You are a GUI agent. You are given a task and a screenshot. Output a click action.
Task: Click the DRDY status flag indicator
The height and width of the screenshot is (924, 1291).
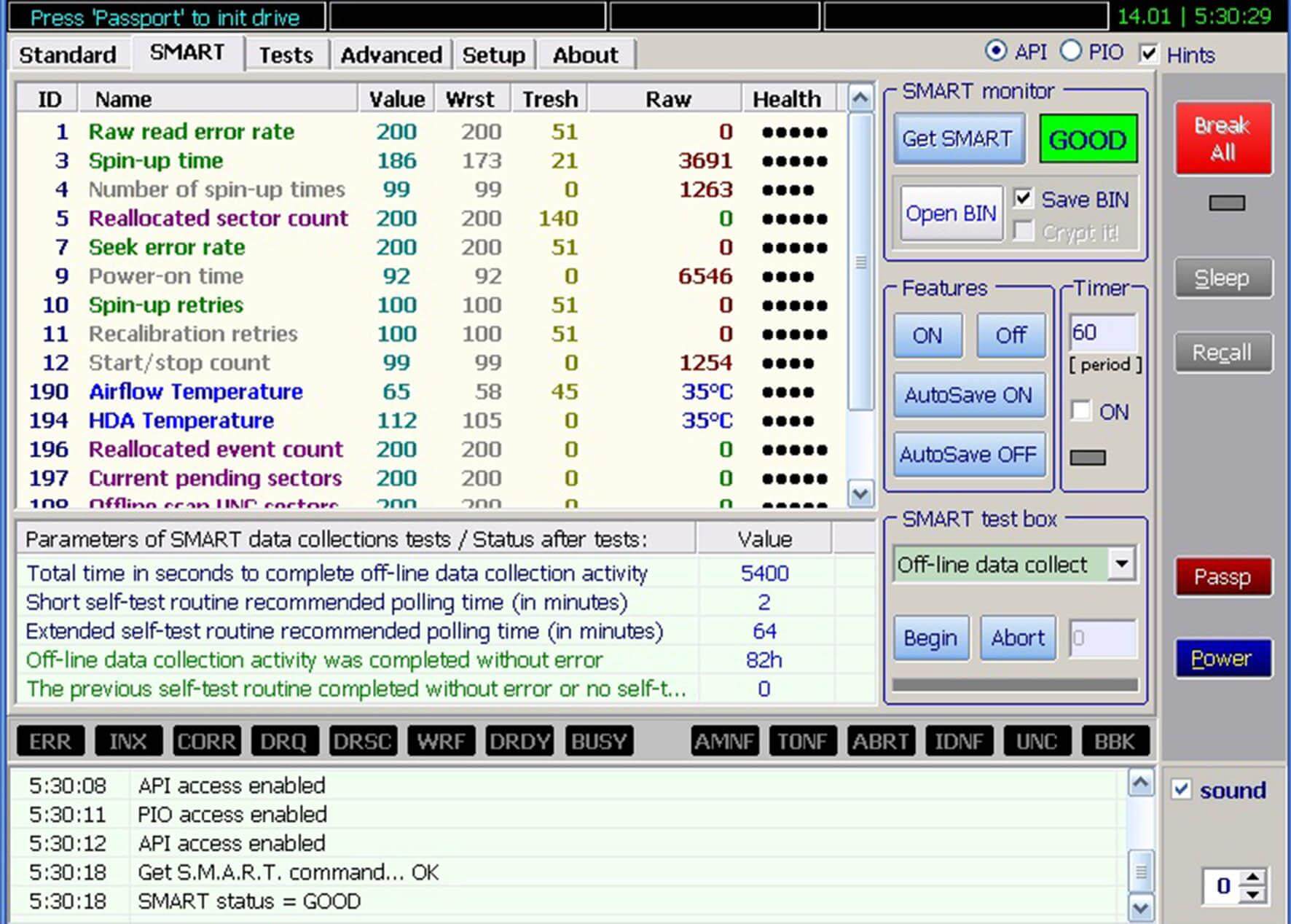pyautogui.click(x=520, y=742)
